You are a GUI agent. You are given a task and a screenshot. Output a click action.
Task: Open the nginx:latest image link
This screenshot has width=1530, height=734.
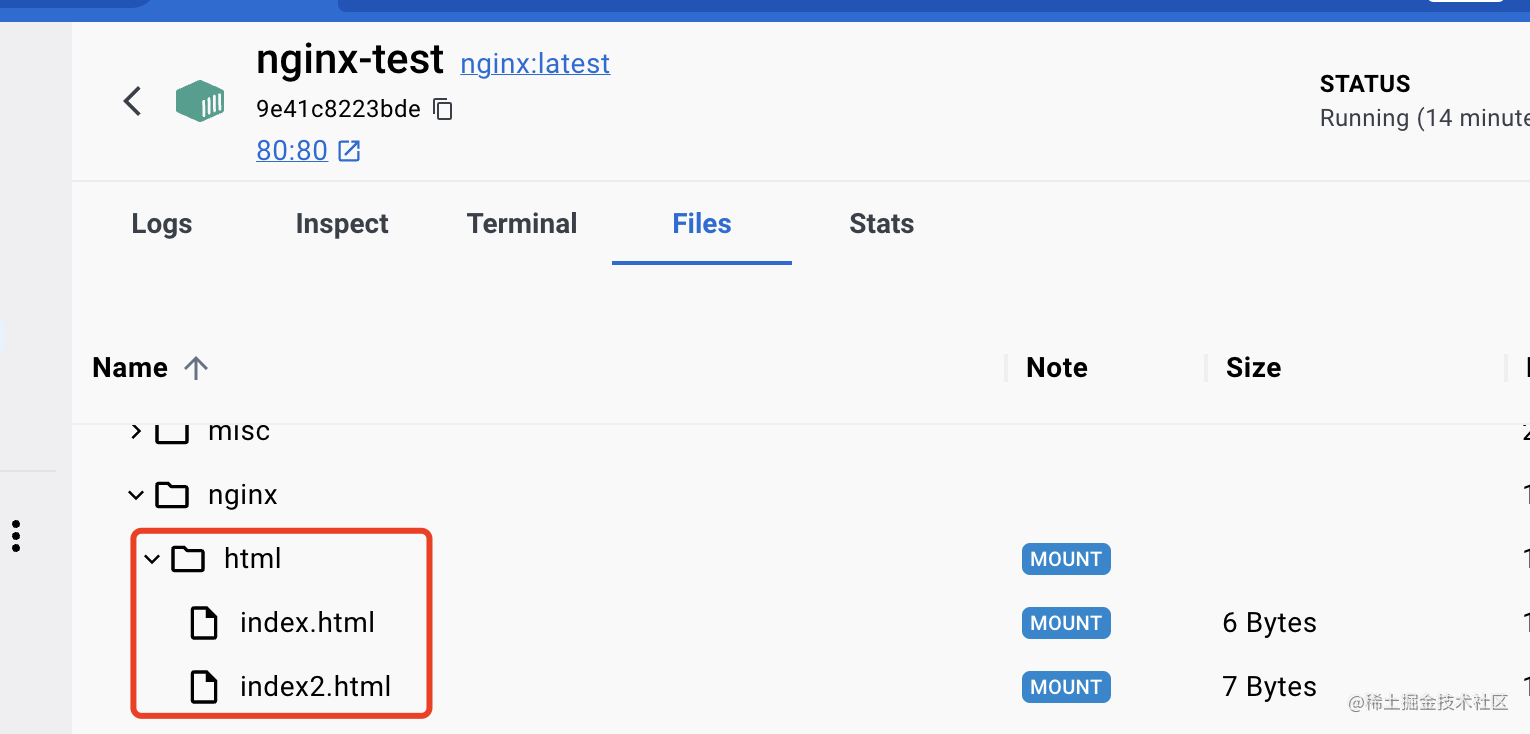pyautogui.click(x=535, y=64)
